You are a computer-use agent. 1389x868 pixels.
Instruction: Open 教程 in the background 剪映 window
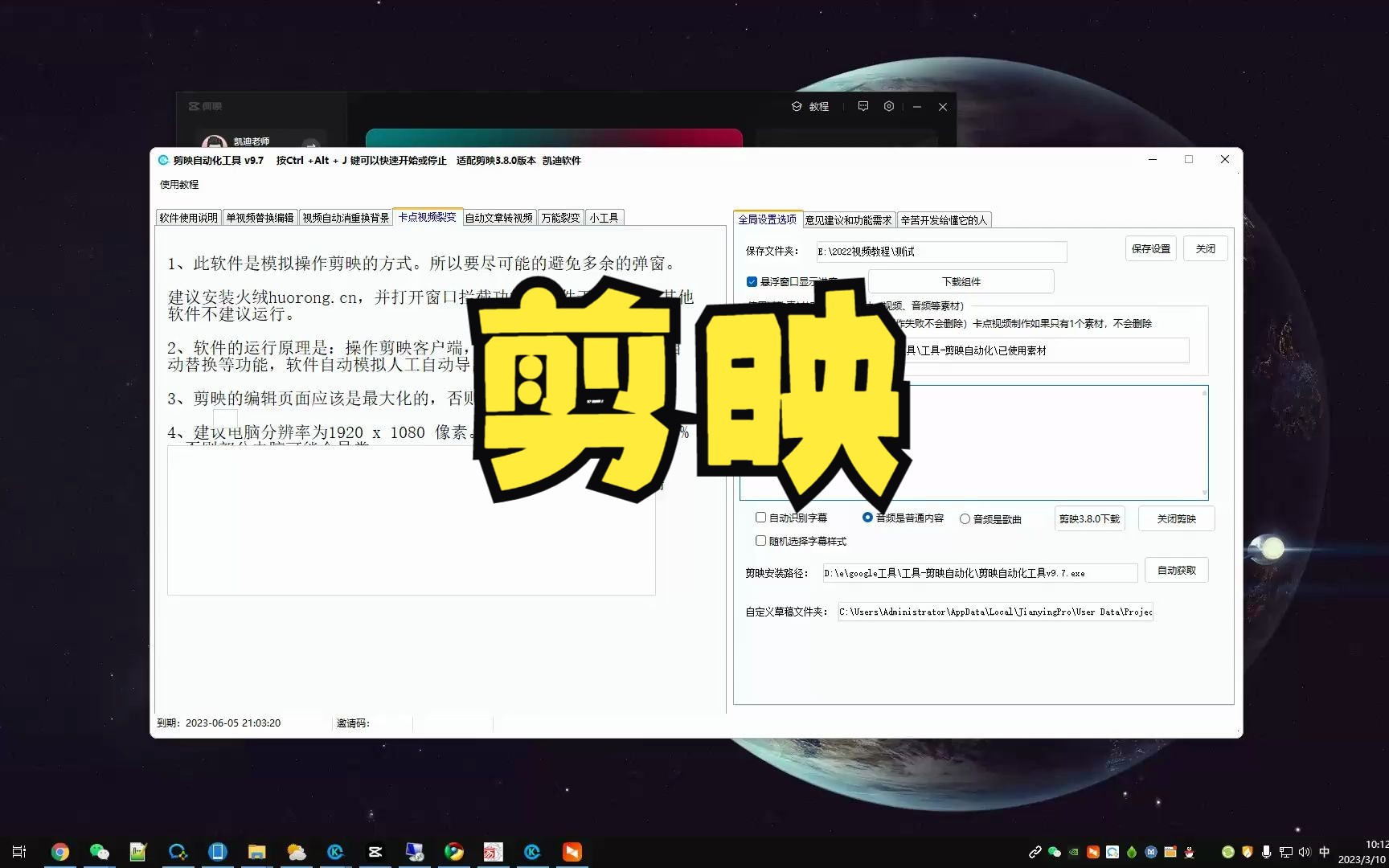810,107
